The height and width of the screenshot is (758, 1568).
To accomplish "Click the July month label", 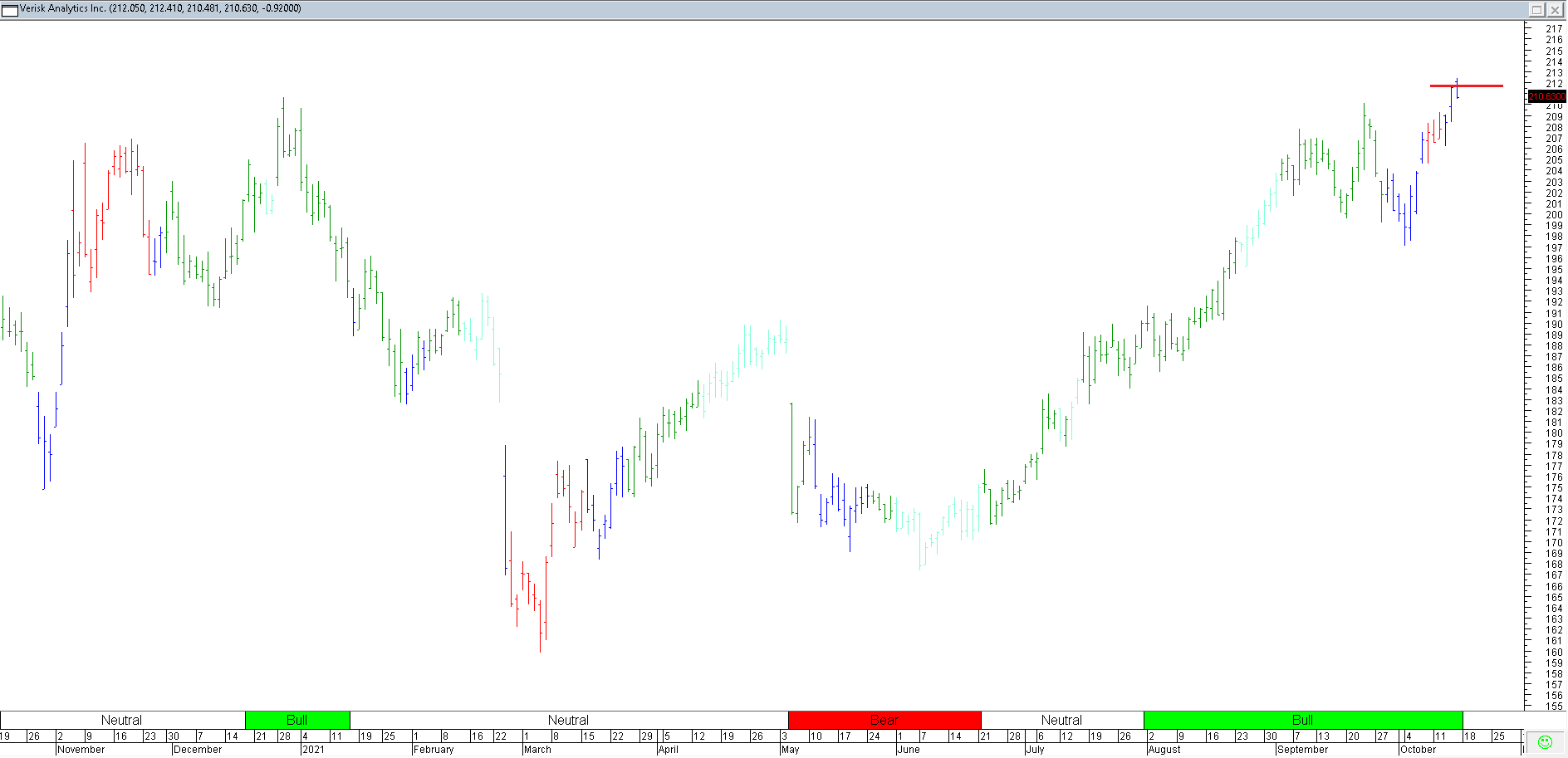I will coord(1036,750).
